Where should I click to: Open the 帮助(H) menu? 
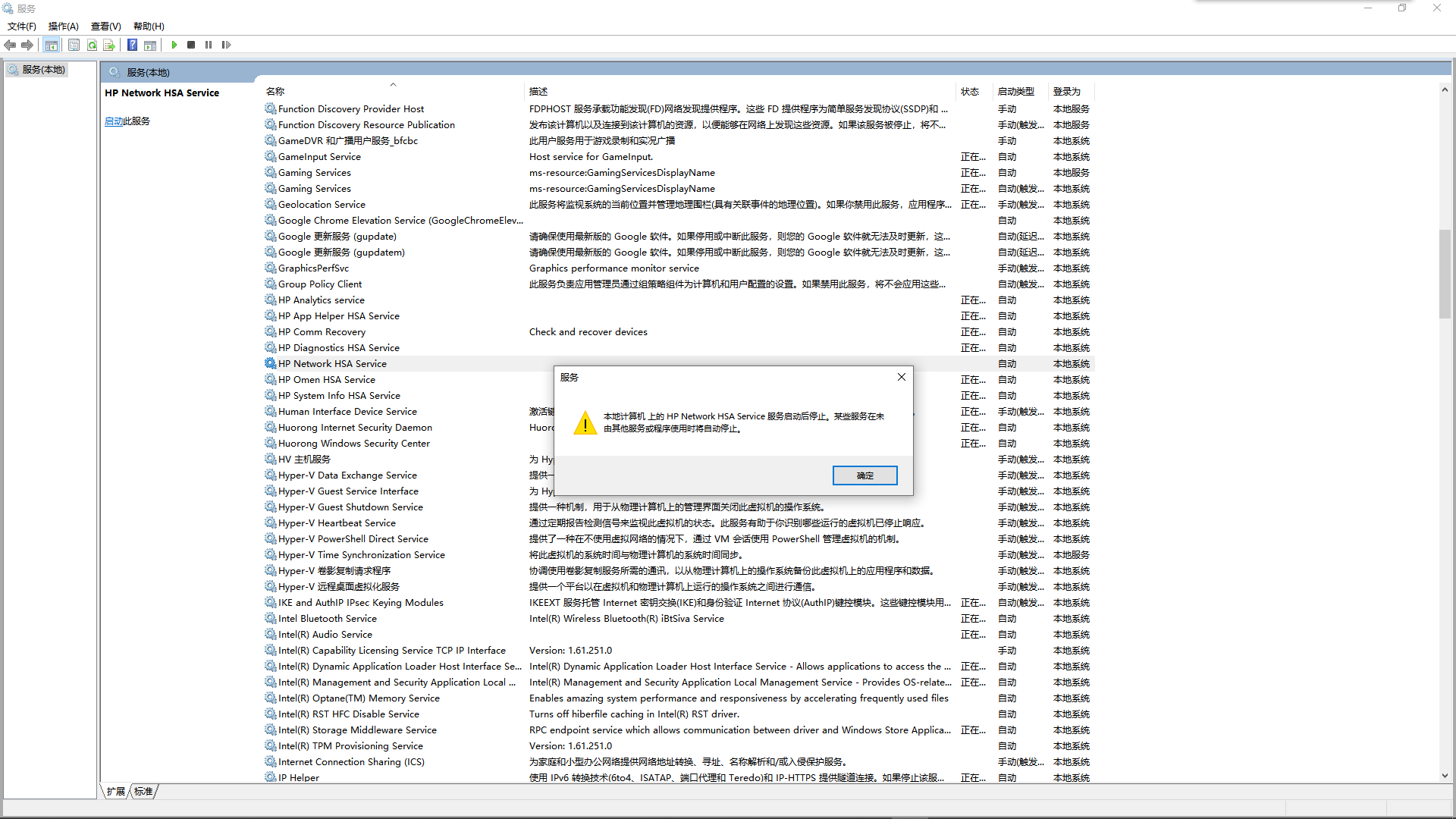pos(149,26)
